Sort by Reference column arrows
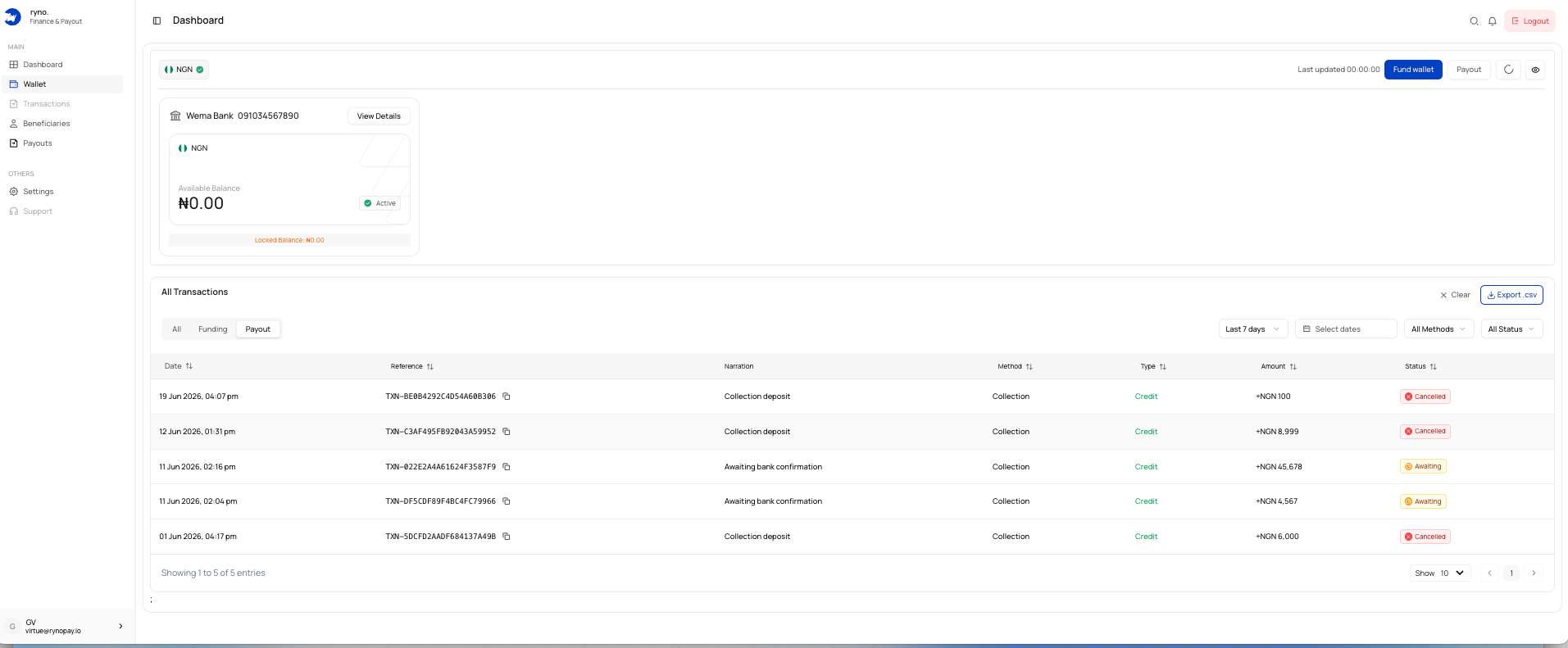The image size is (1568, 648). pos(430,366)
